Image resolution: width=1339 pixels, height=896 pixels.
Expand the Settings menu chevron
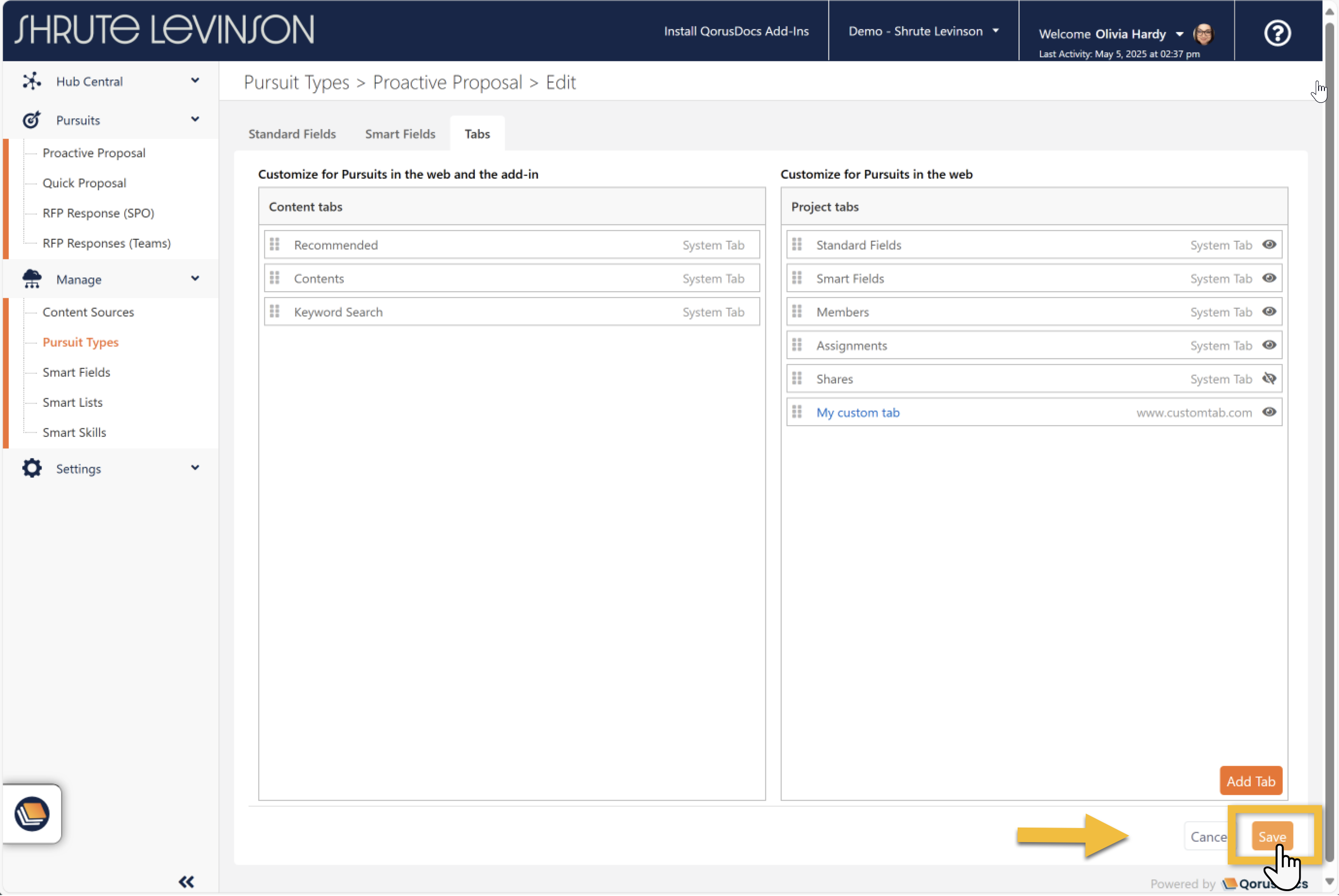click(x=195, y=467)
